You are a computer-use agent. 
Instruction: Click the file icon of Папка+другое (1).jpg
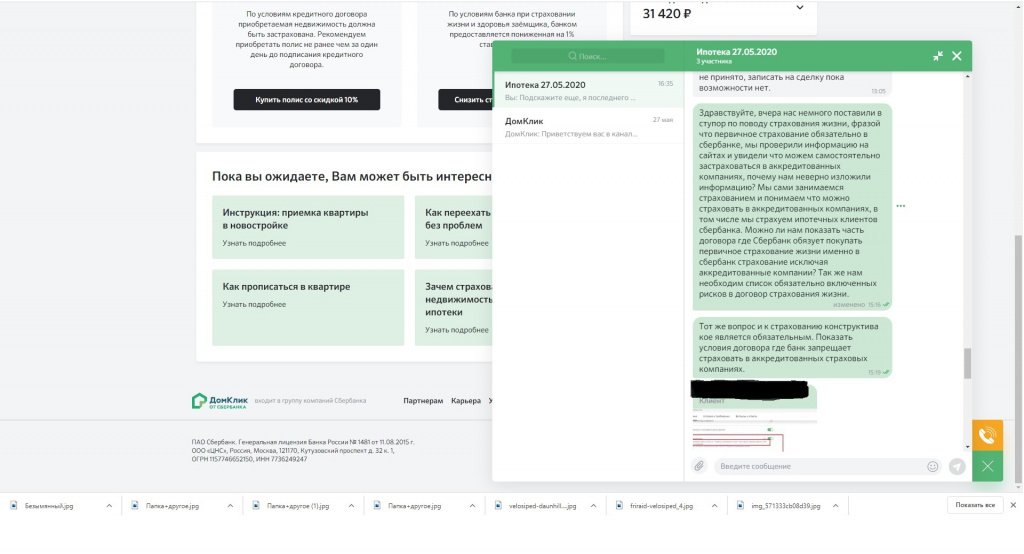(x=256, y=505)
